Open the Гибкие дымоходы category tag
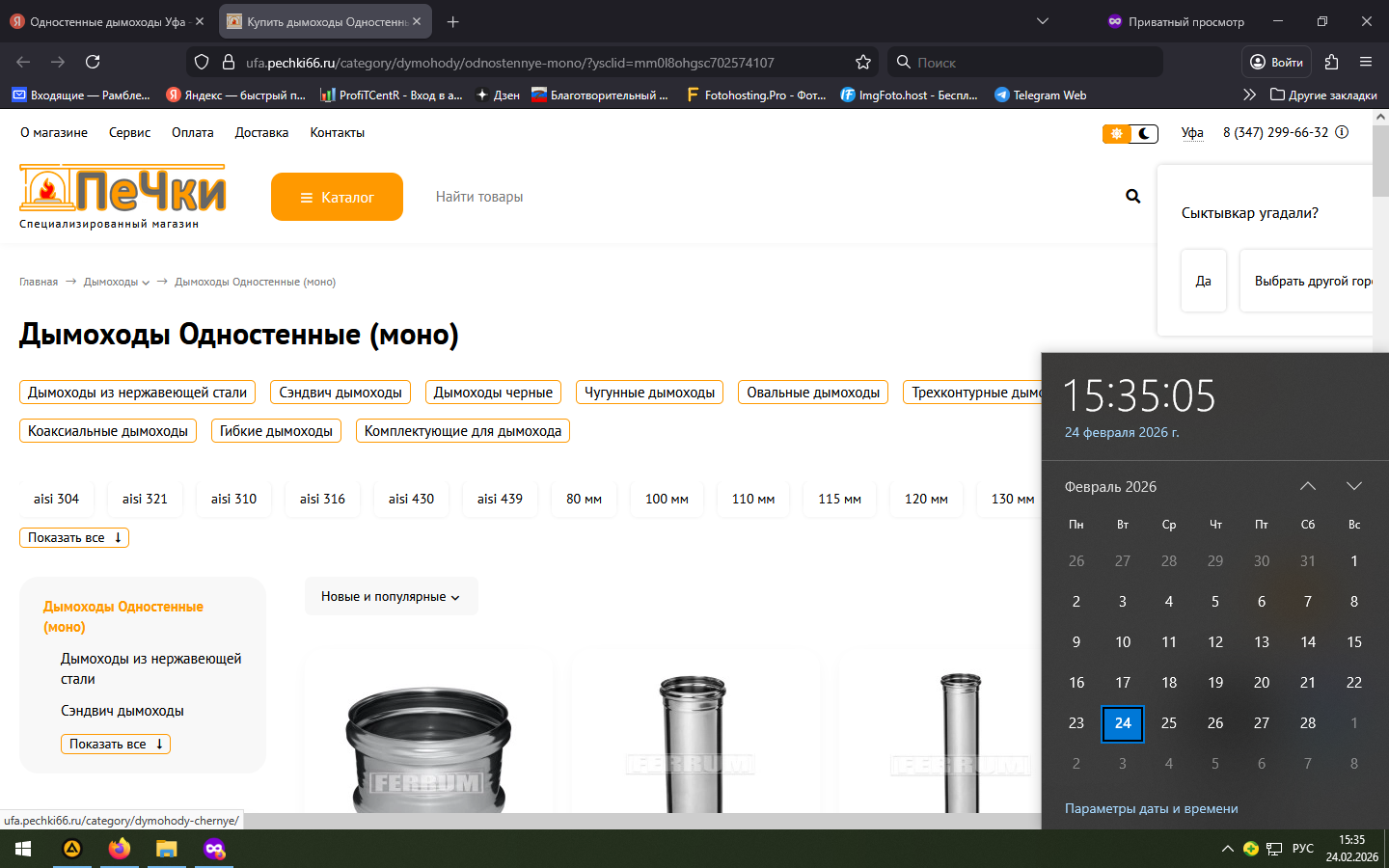 point(276,431)
